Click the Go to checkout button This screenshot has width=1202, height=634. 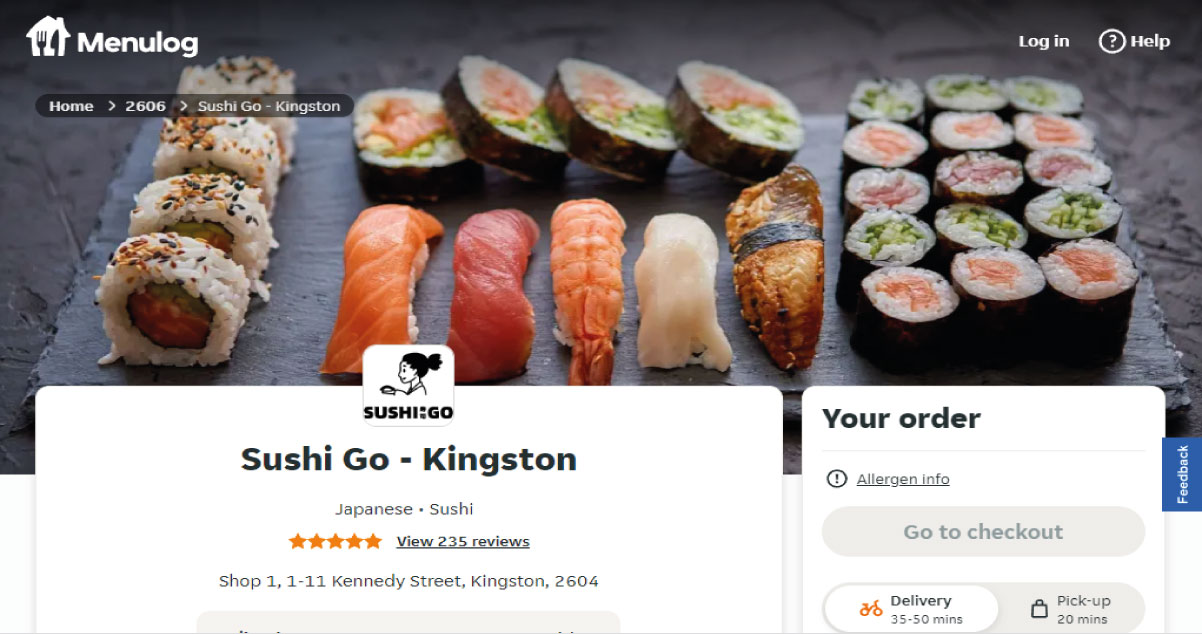983,531
